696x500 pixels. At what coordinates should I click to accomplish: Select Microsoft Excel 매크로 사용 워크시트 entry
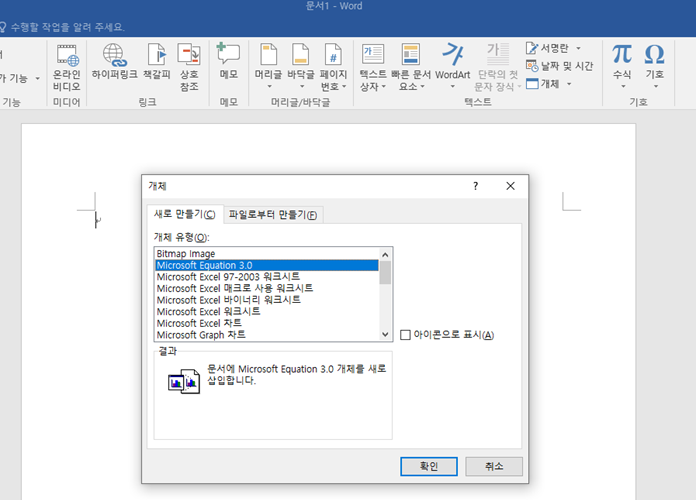click(267, 288)
